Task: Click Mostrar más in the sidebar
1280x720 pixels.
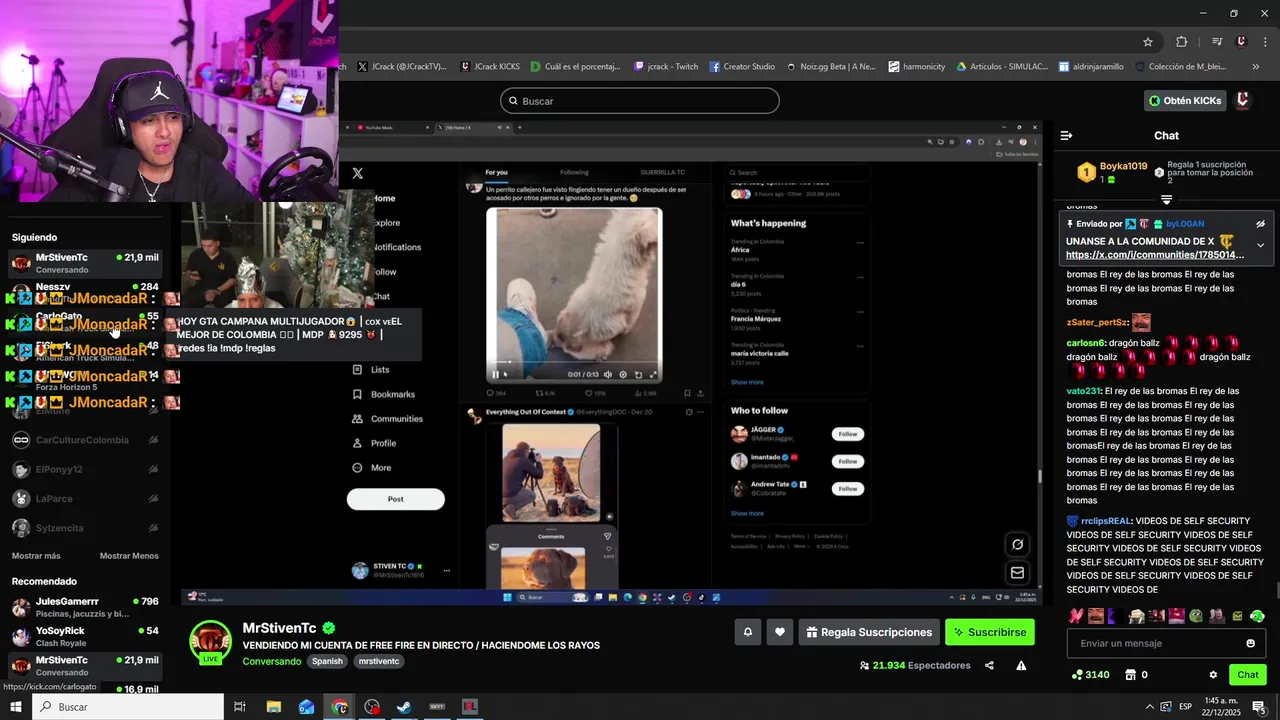Action: click(36, 556)
